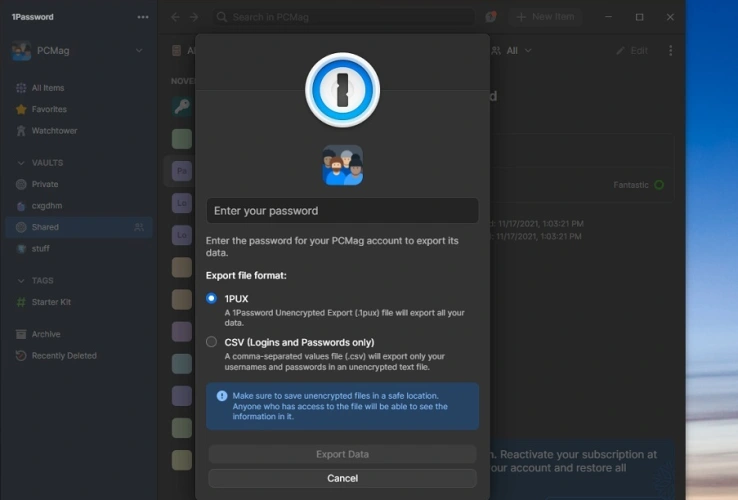Viewport: 738px width, 500px height.
Task: Select the Private vault
Action: tap(44, 184)
